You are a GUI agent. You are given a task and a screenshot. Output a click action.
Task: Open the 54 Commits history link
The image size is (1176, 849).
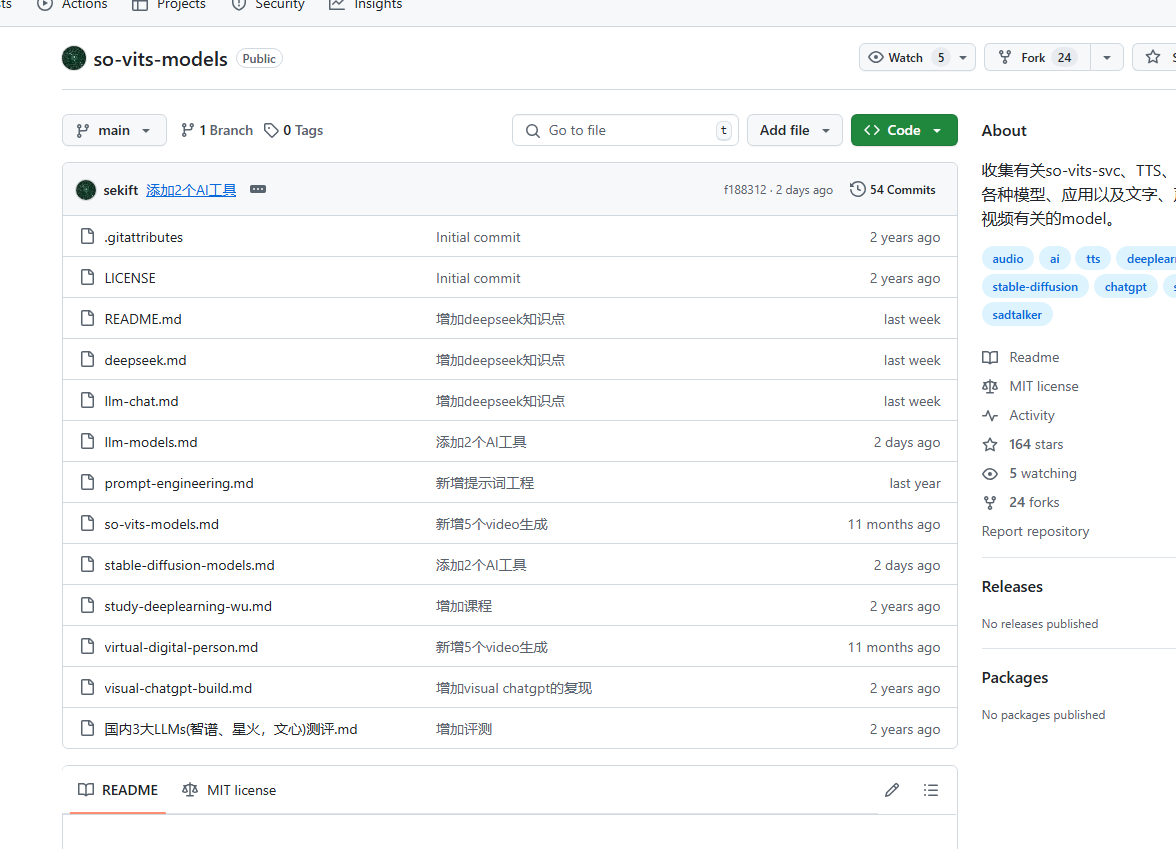point(892,190)
